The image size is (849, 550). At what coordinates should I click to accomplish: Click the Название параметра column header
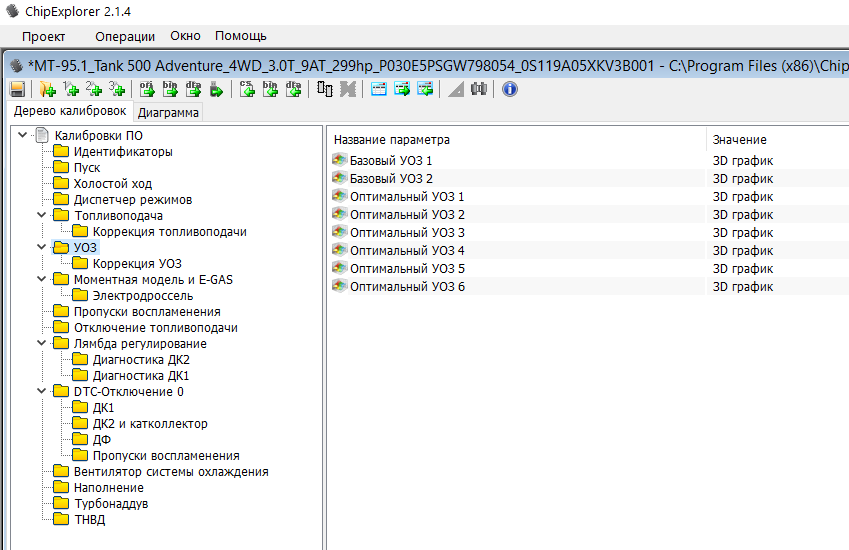[x=392, y=139]
